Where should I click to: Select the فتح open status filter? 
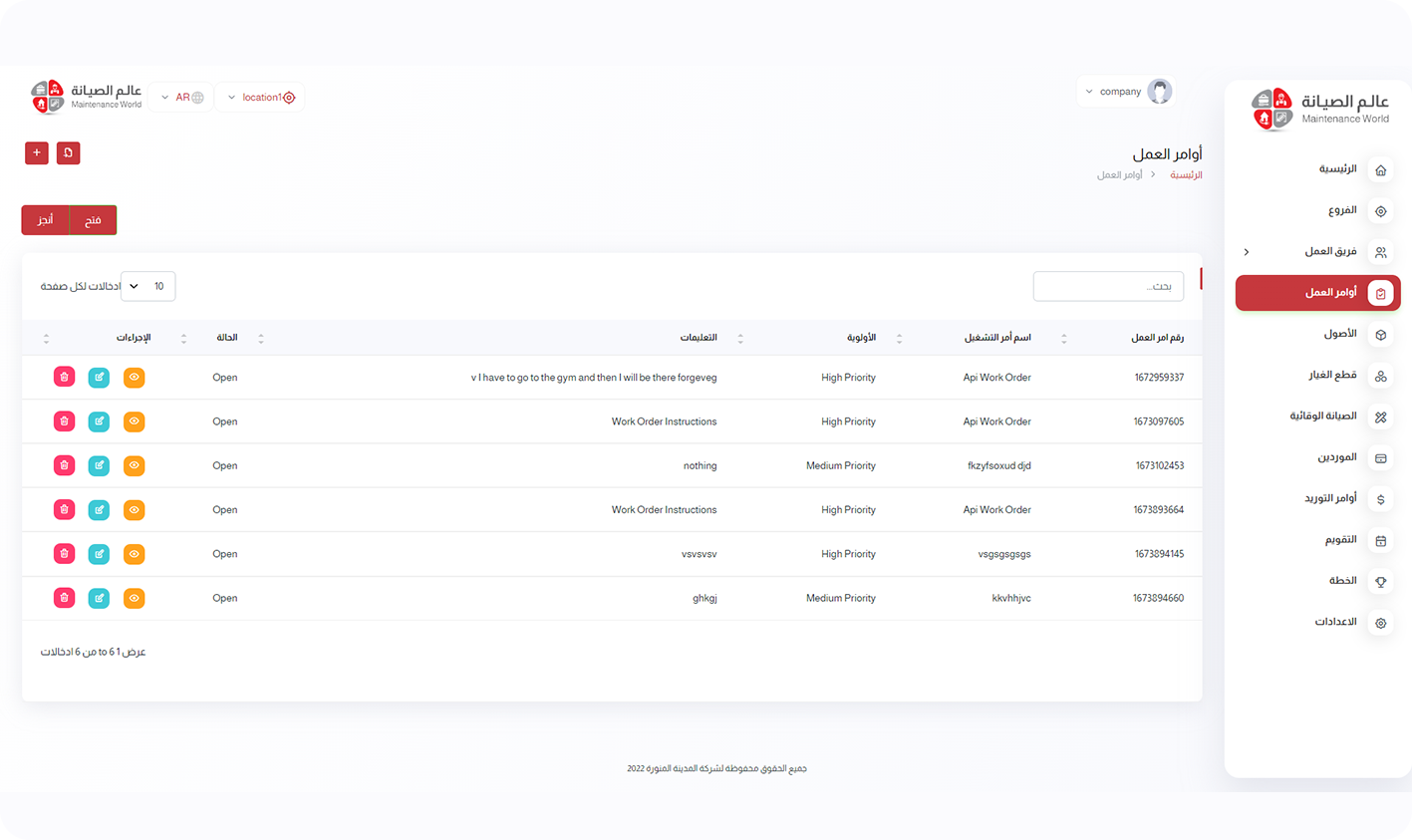click(x=93, y=220)
